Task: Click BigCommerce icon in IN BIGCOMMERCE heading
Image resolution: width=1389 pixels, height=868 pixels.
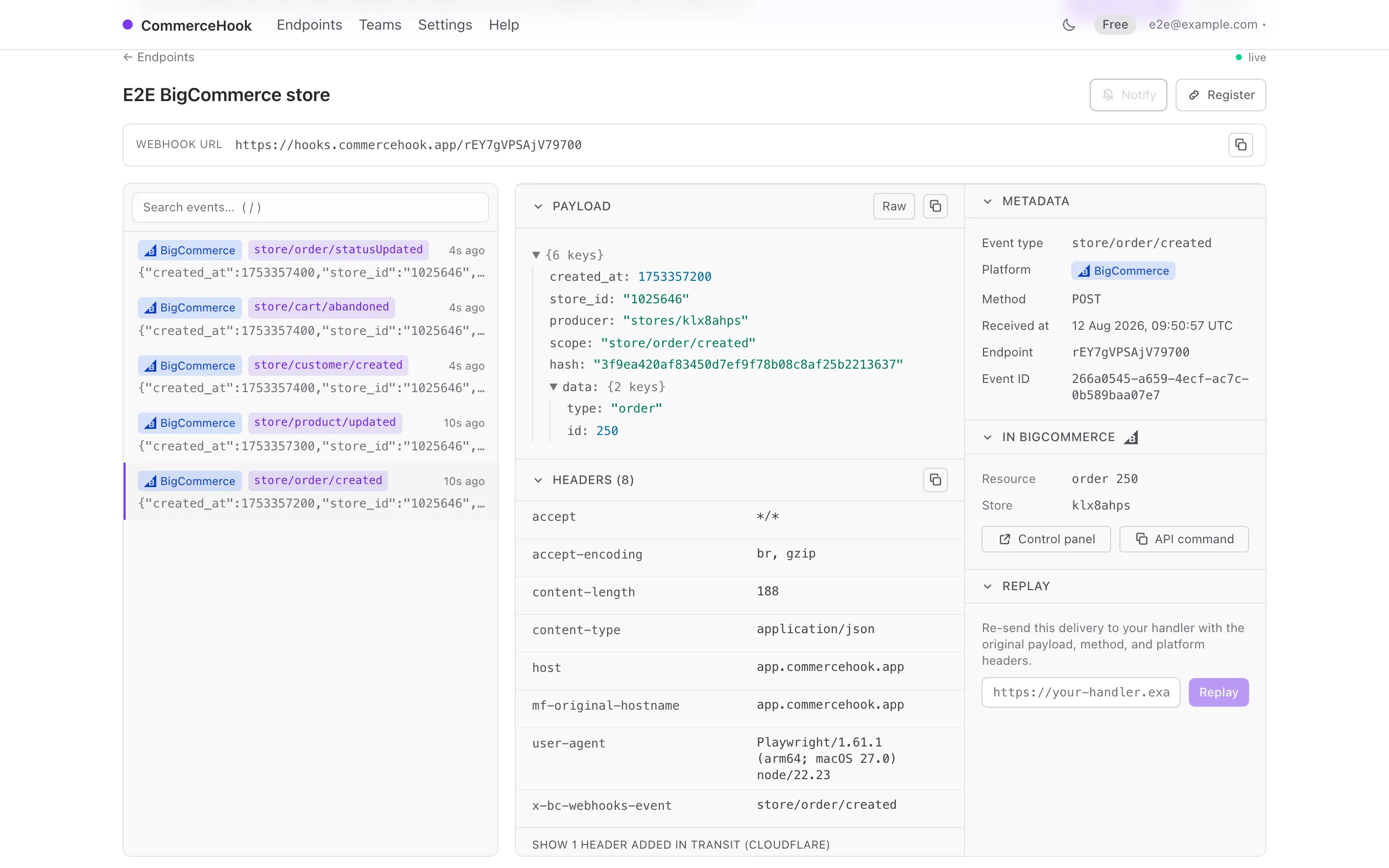Action: [1131, 438]
